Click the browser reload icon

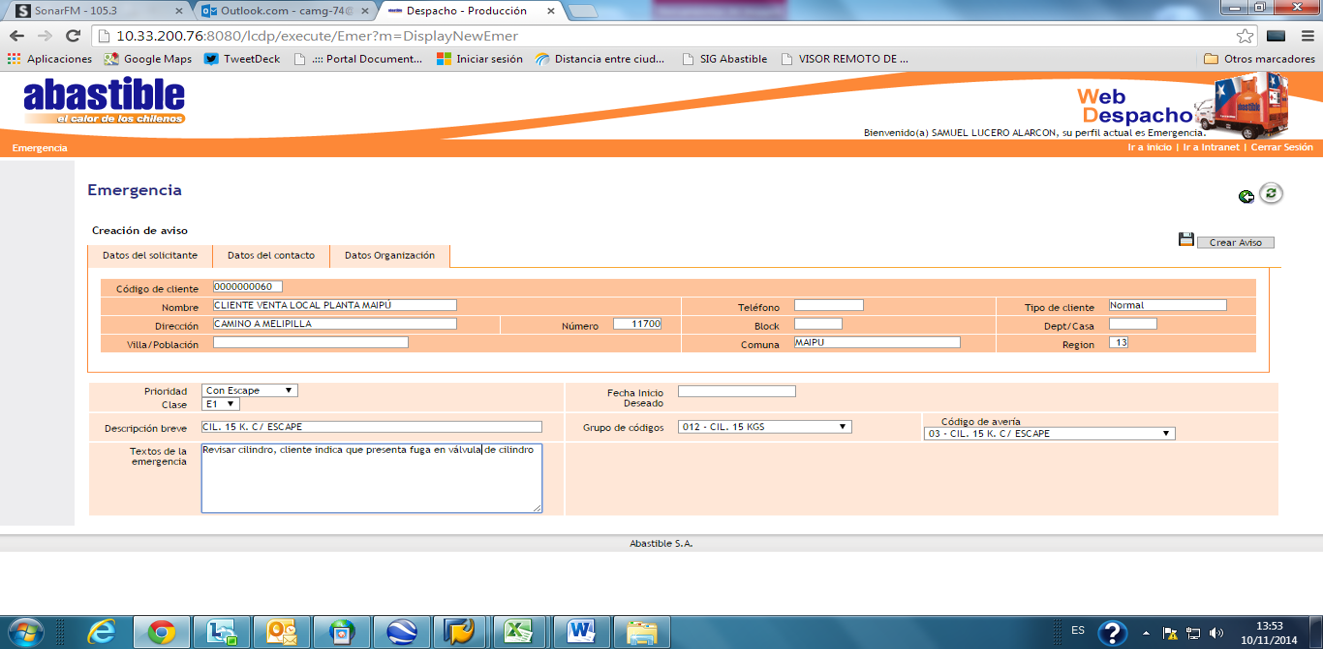73,35
